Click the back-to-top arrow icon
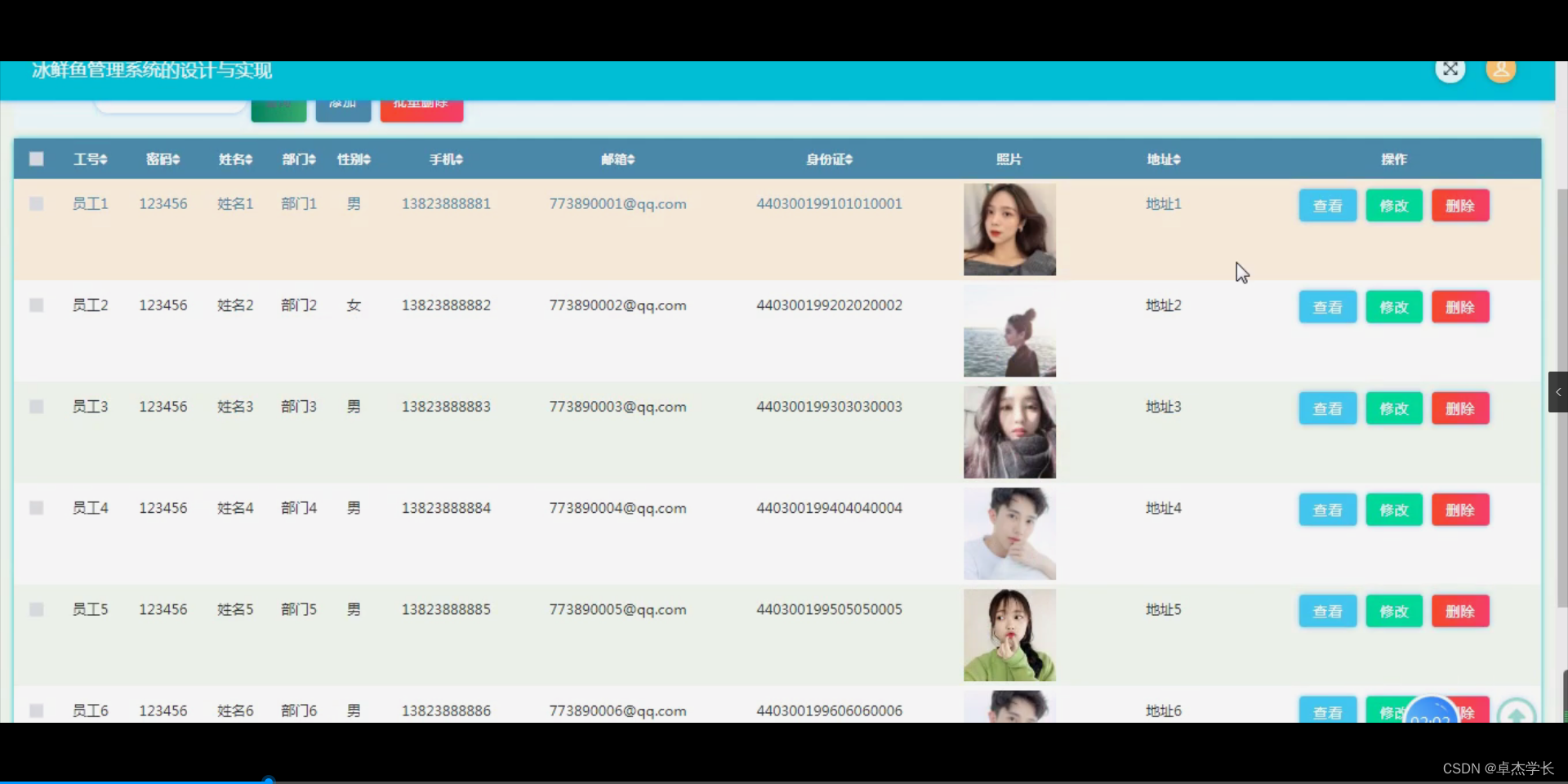 point(1517,713)
